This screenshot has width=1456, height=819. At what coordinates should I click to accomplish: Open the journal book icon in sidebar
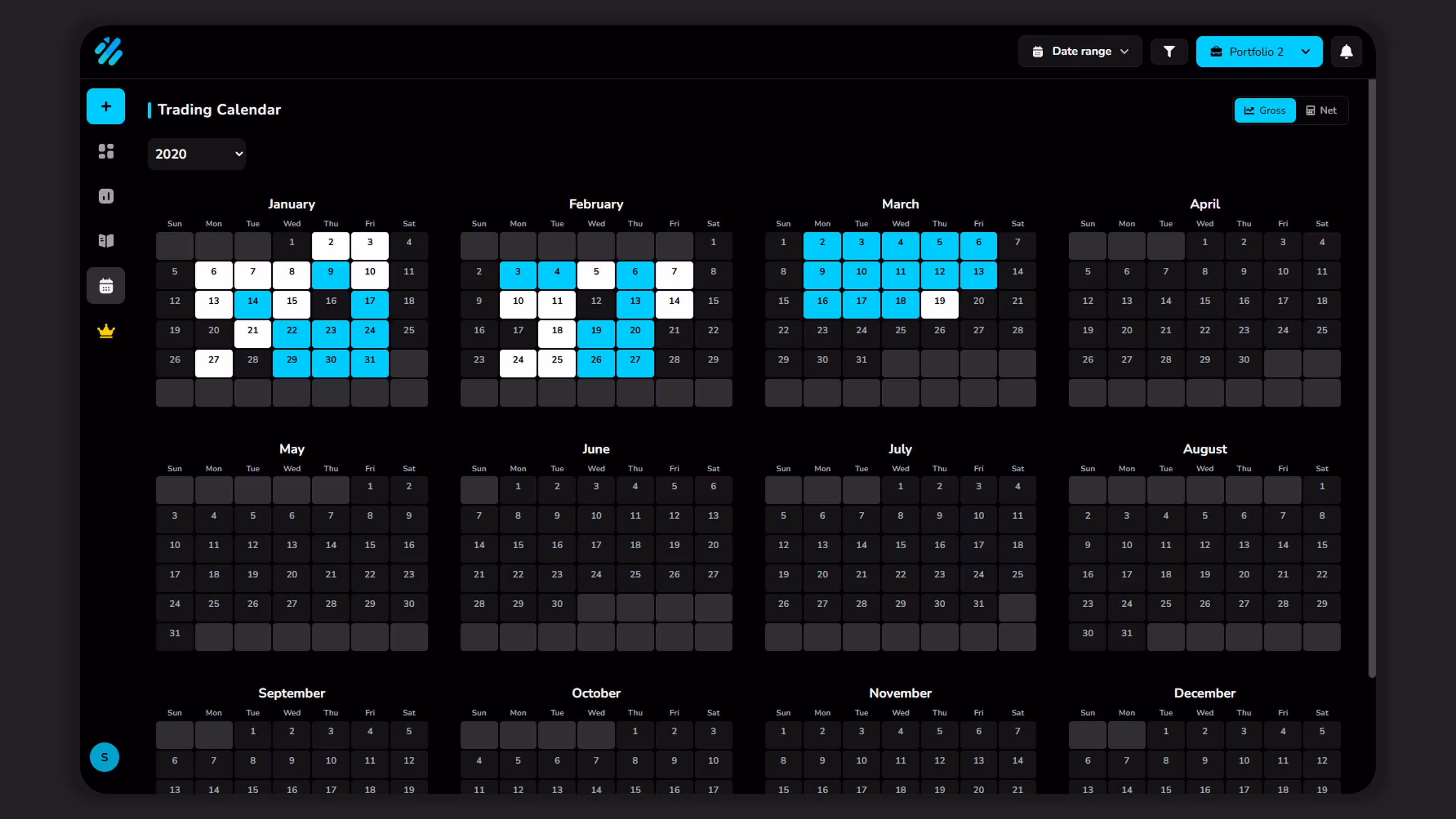pos(106,241)
